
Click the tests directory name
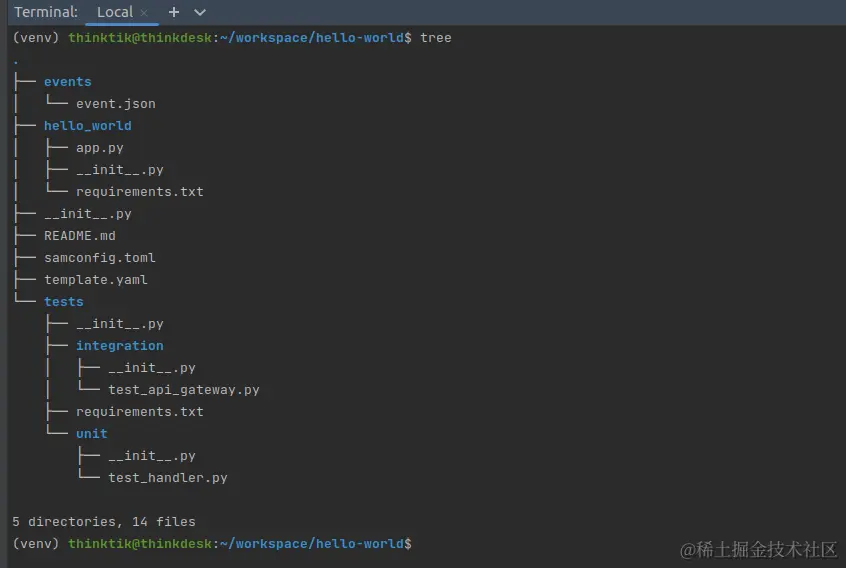coord(64,302)
